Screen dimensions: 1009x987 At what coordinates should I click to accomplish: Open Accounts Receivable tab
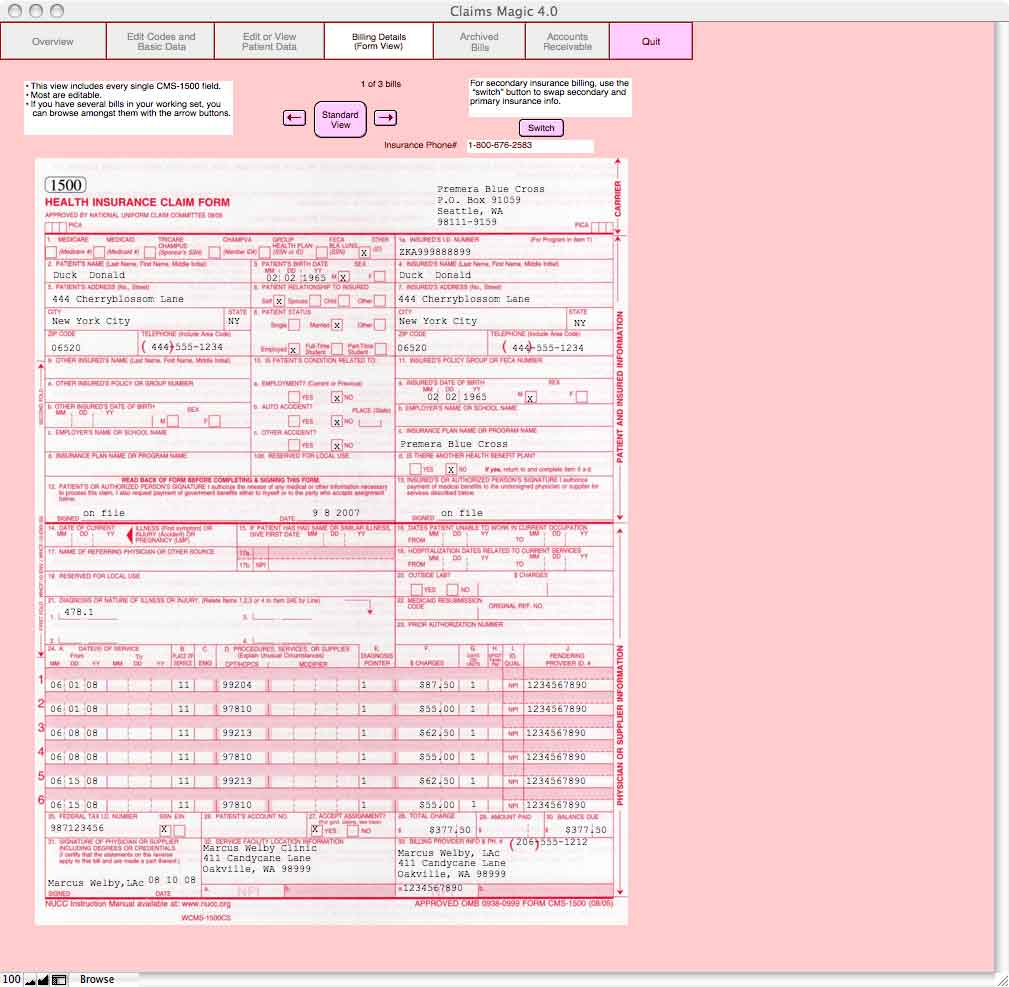tap(568, 41)
